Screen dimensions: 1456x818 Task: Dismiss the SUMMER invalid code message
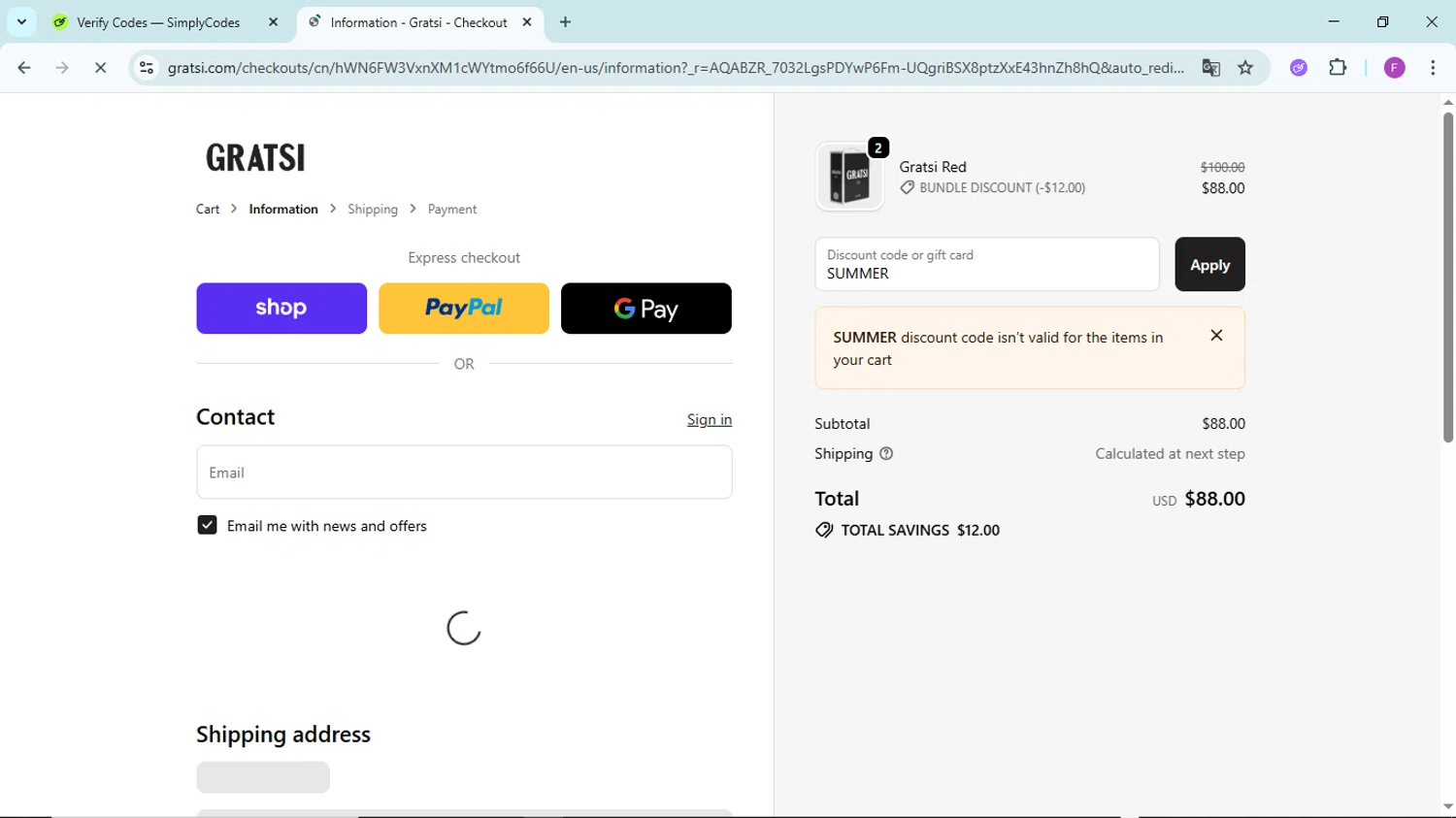click(x=1216, y=336)
